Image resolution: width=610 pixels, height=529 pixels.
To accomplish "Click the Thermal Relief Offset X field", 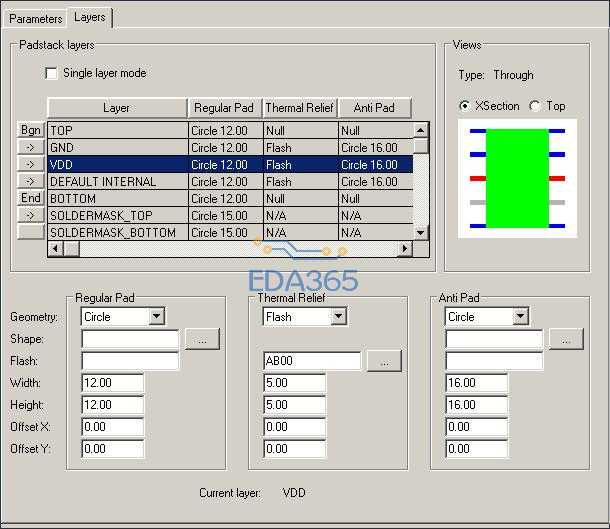I will pos(294,427).
